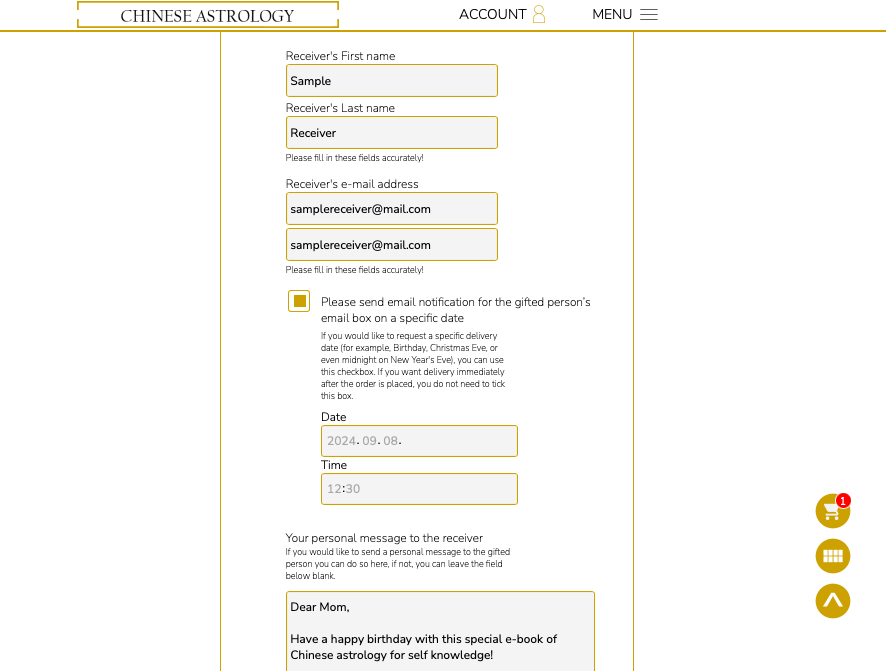The height and width of the screenshot is (671, 886).
Task: Select the month 09 in Date field
Action: (371, 441)
